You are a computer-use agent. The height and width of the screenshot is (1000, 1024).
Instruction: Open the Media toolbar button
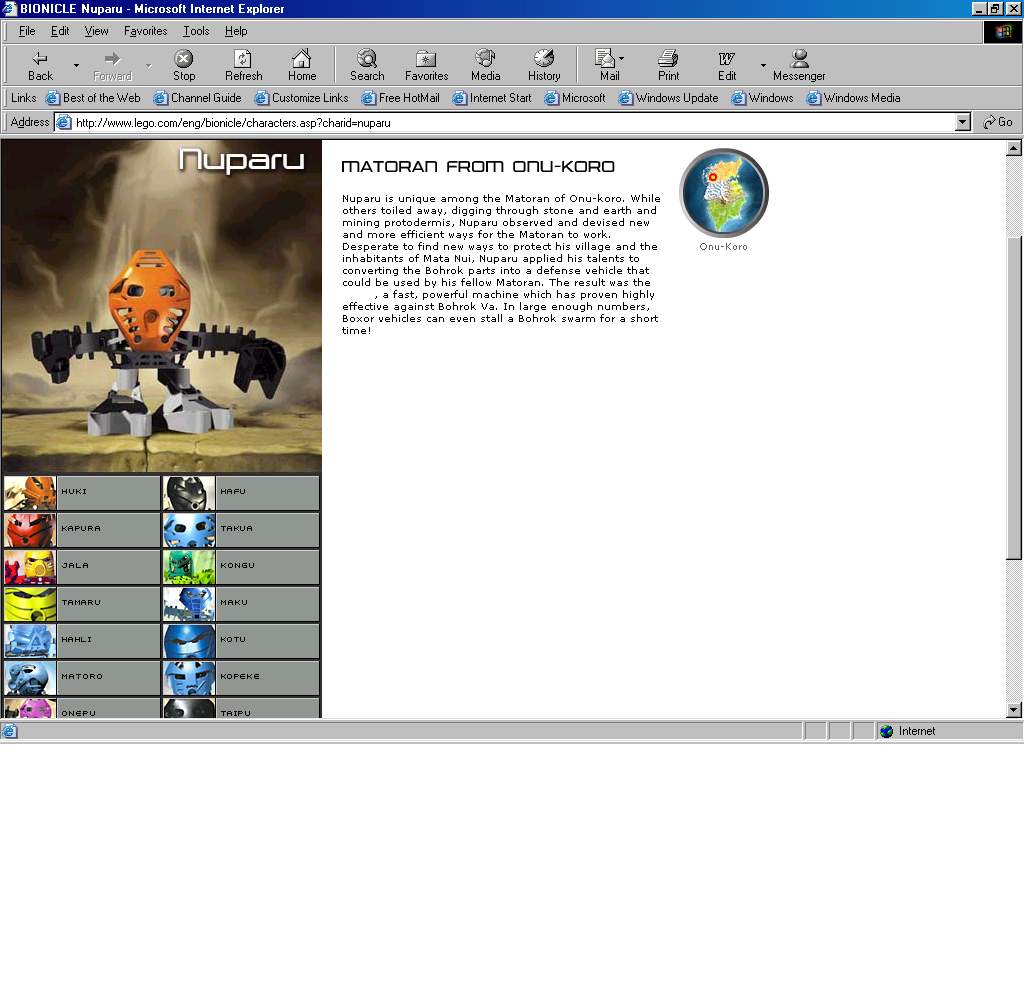485,65
